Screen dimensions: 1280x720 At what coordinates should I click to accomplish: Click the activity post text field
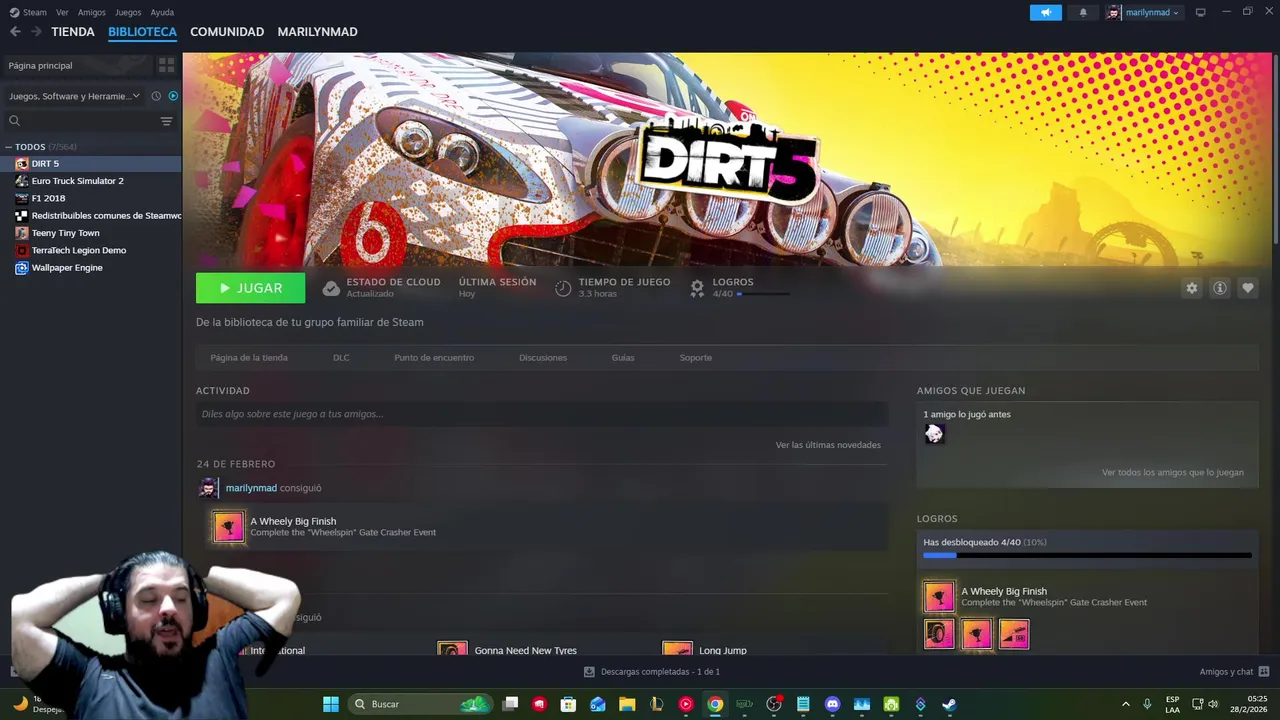tap(542, 414)
